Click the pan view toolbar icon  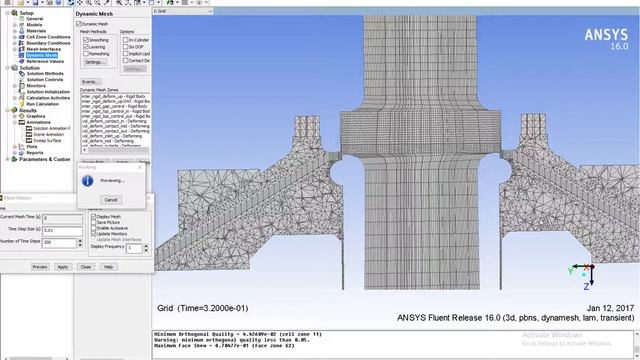[x=80, y=2]
